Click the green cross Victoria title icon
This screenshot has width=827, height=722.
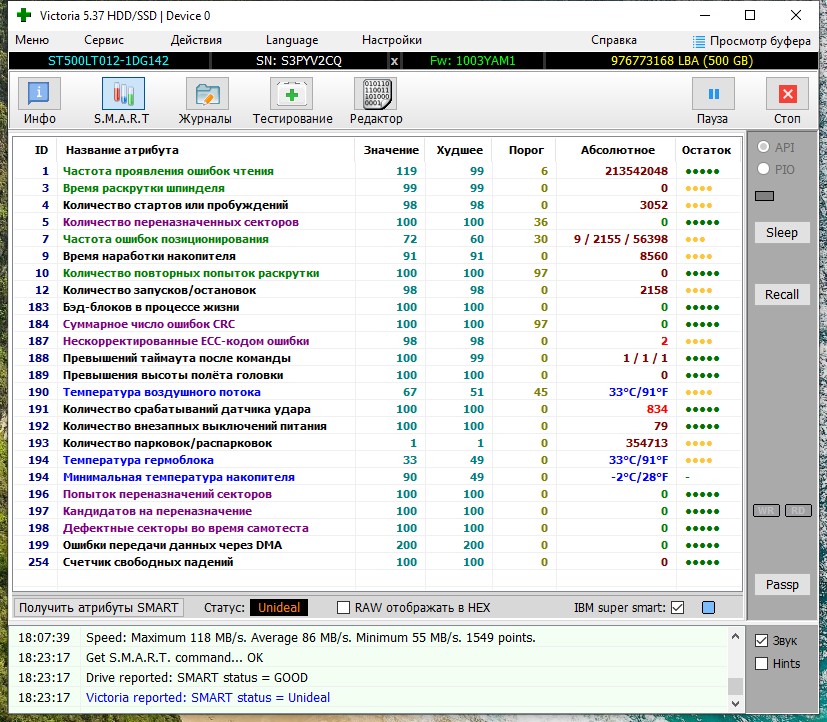(24, 15)
